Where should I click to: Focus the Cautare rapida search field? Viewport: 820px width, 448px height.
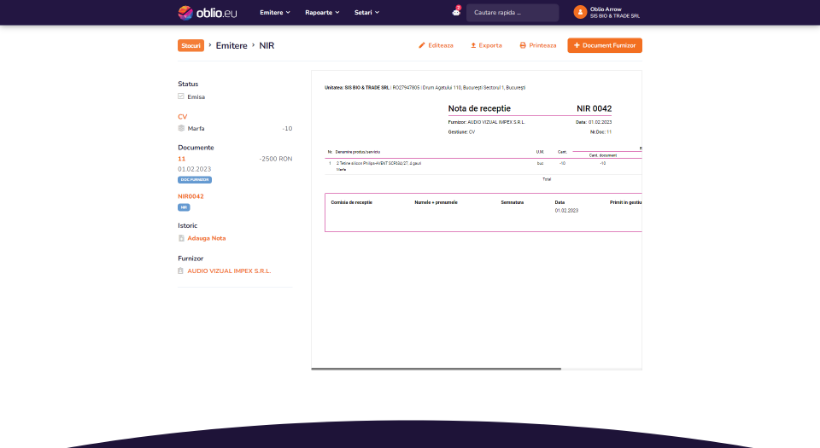pyautogui.click(x=512, y=13)
